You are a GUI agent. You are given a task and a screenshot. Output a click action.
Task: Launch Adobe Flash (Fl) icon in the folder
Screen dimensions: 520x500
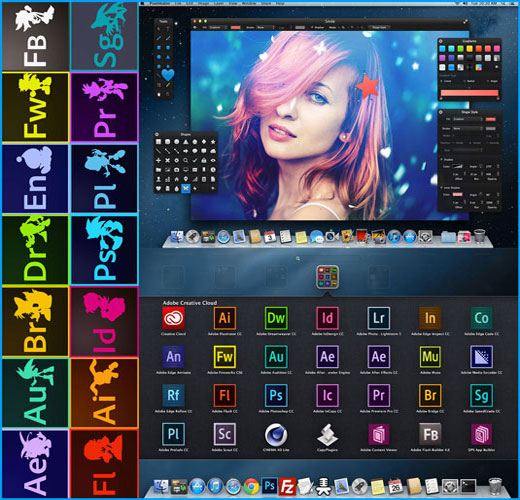(x=224, y=395)
